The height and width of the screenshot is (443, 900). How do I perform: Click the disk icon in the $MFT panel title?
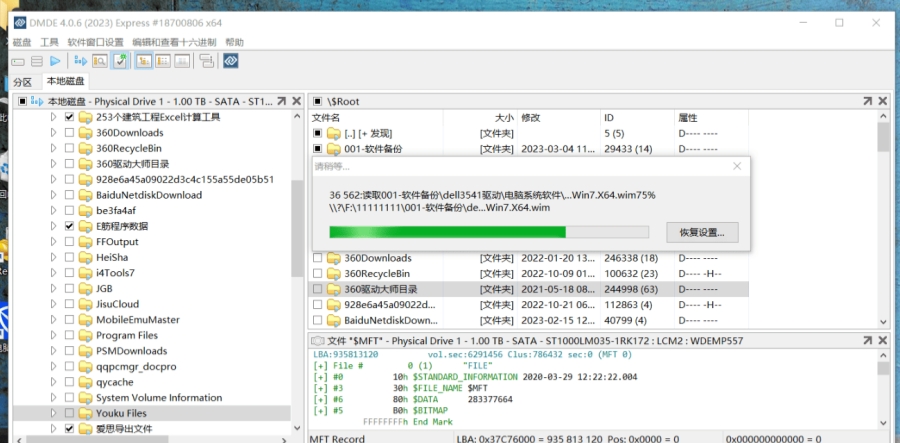click(318, 341)
